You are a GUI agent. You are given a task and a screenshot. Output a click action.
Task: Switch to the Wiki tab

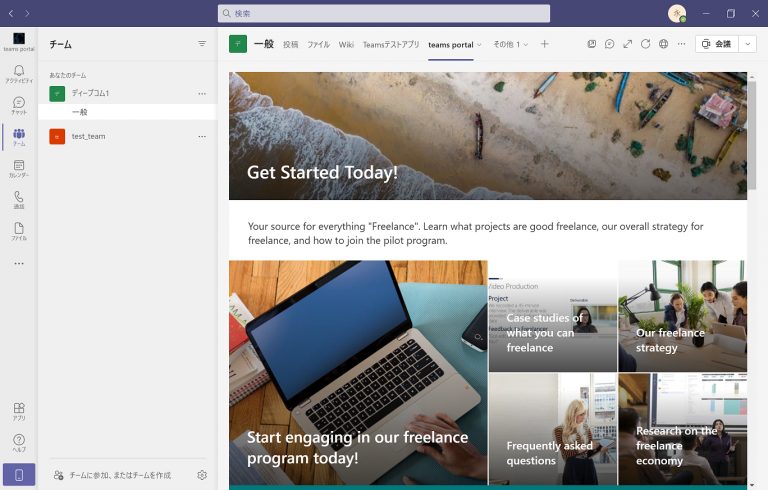click(x=346, y=44)
